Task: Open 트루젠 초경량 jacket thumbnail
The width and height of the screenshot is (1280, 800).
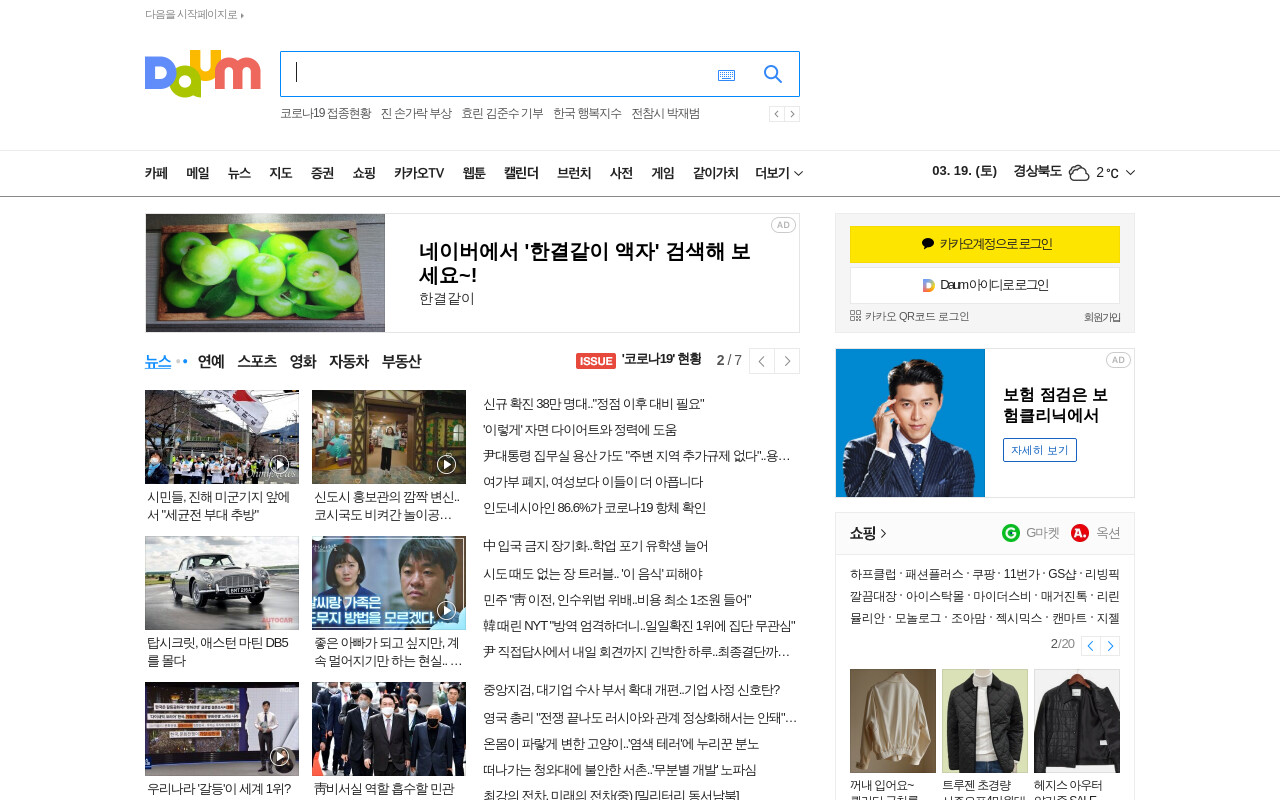Action: [x=985, y=721]
